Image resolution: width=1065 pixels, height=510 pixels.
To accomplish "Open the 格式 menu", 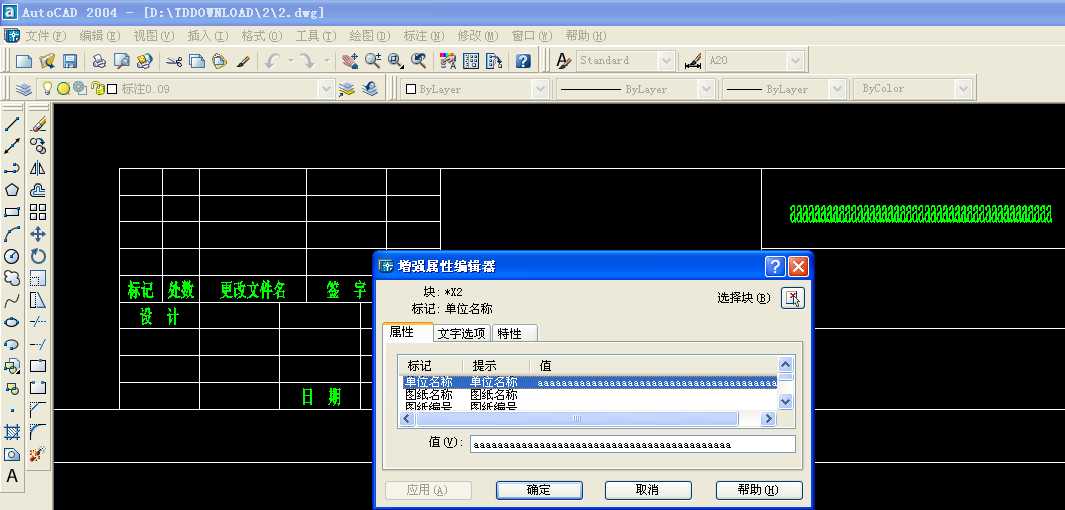I will [x=260, y=35].
